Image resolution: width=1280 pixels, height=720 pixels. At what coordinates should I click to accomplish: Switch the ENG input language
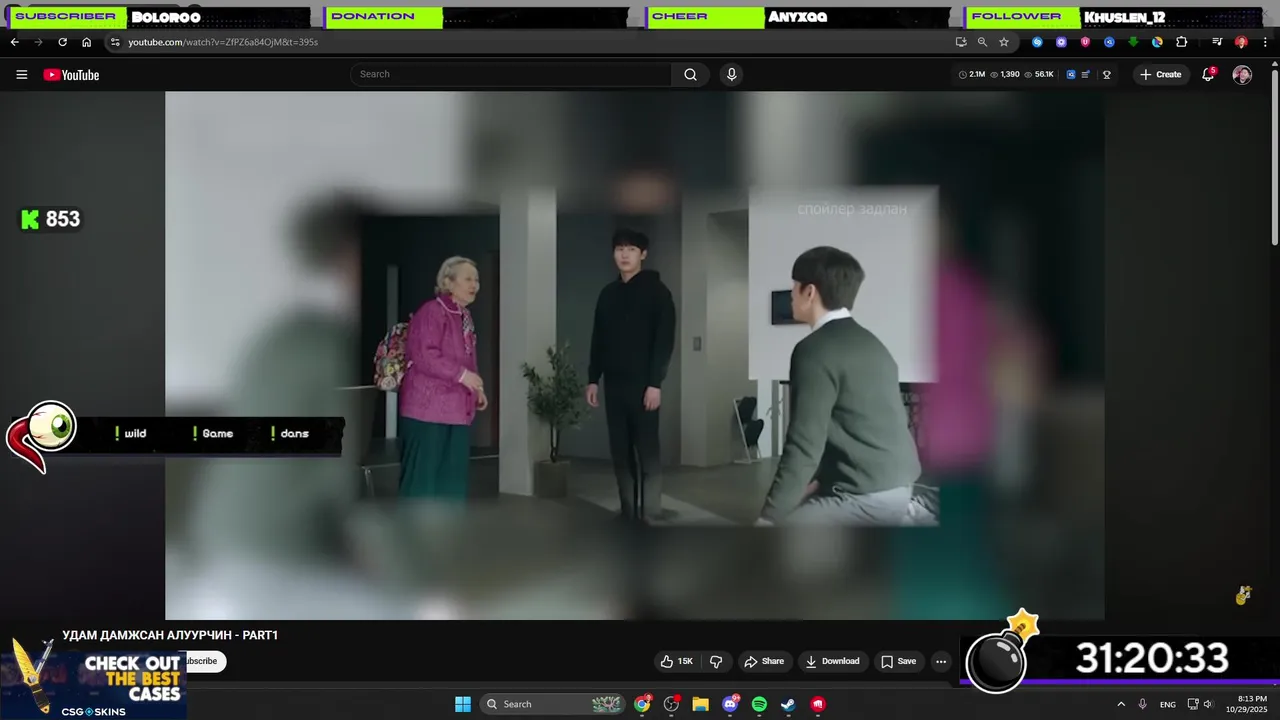tap(1168, 704)
